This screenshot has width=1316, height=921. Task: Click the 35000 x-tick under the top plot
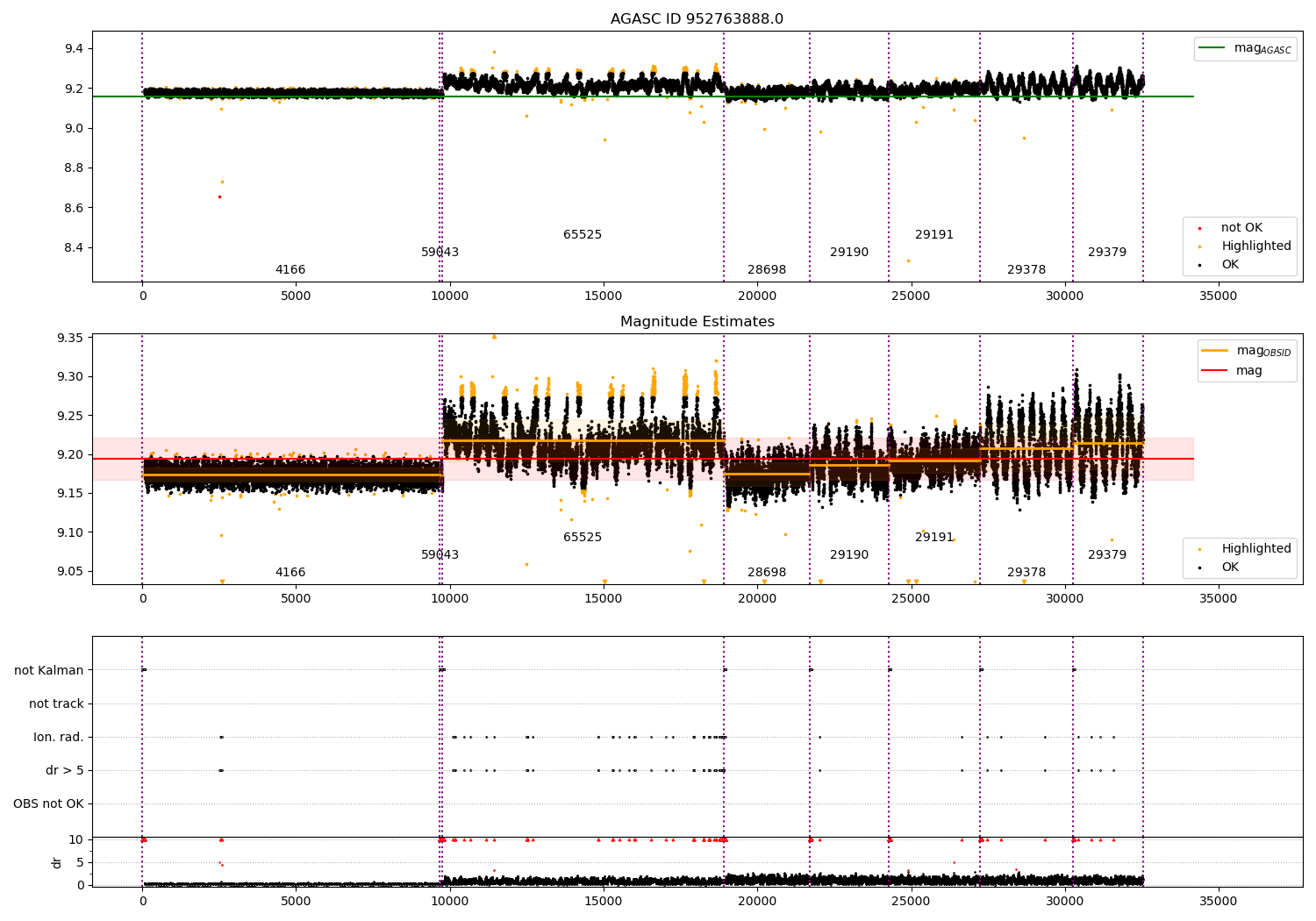[x=1219, y=296]
